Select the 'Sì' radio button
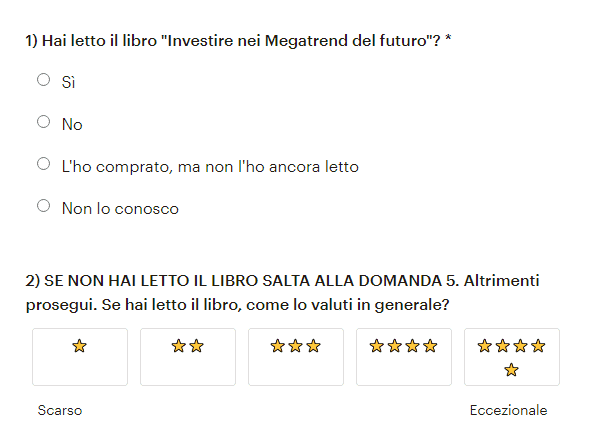This screenshot has height=446, width=594. (44, 80)
